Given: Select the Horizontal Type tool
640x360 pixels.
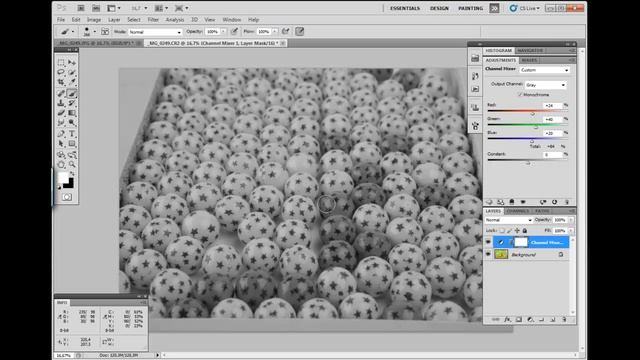Looking at the screenshot, I should coord(72,134).
